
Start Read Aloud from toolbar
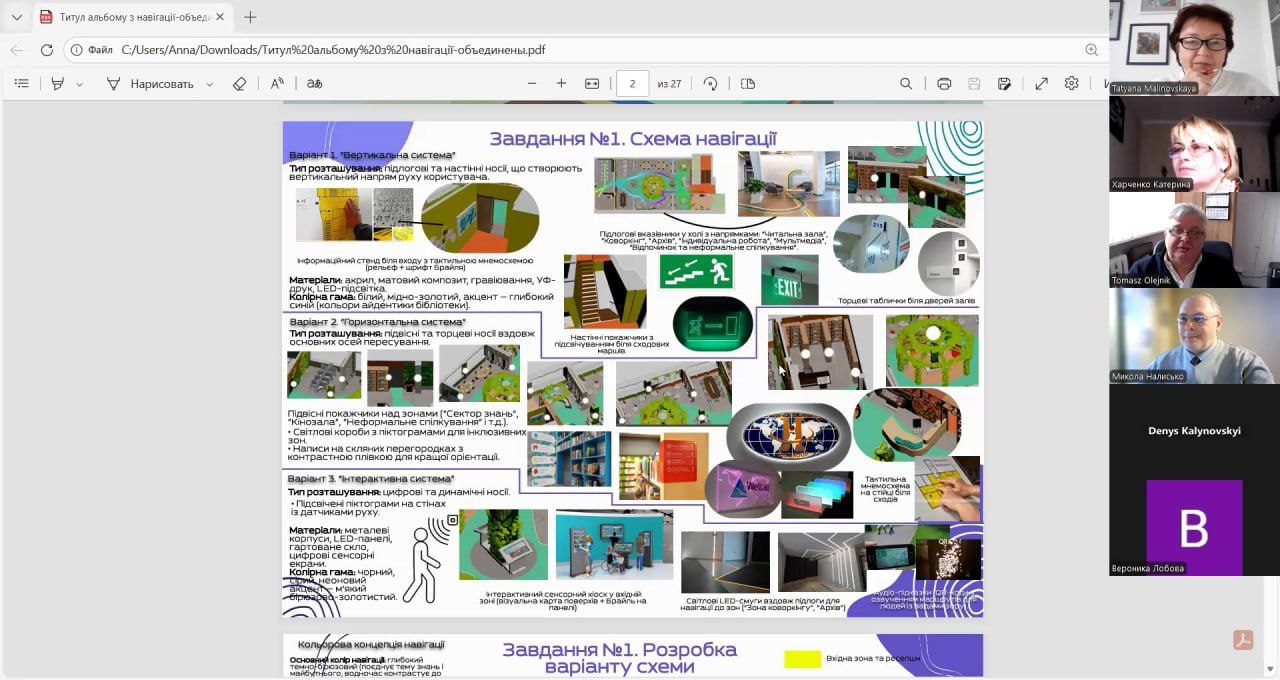[x=278, y=84]
